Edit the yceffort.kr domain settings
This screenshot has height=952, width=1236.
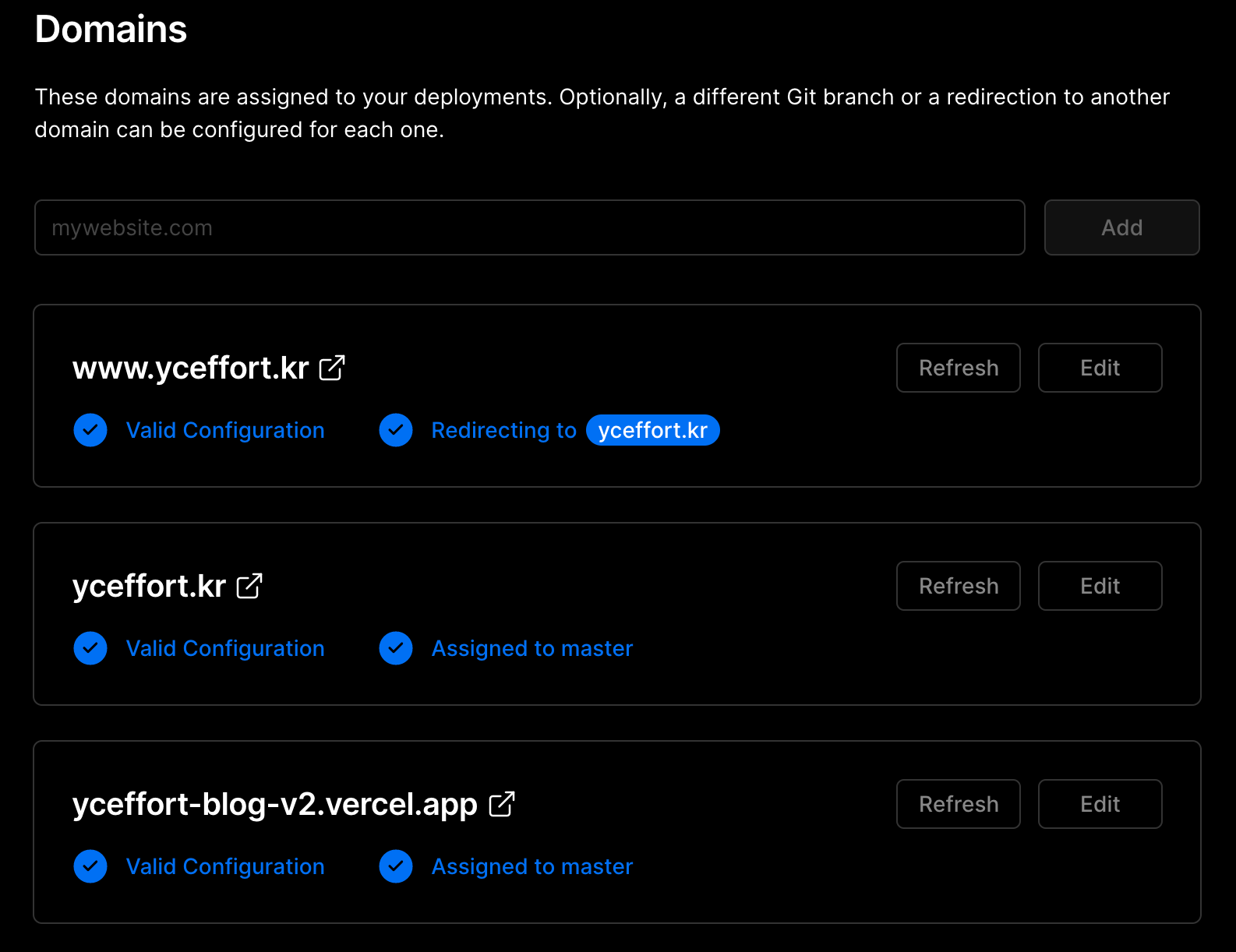point(1100,586)
